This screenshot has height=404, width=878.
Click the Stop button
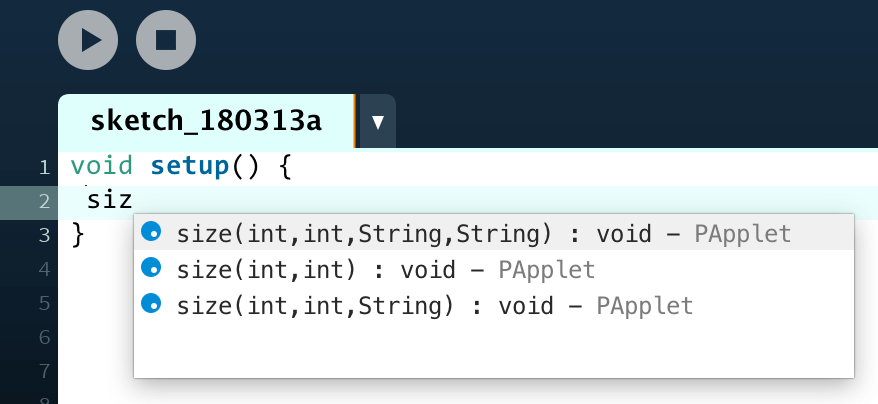pyautogui.click(x=166, y=40)
